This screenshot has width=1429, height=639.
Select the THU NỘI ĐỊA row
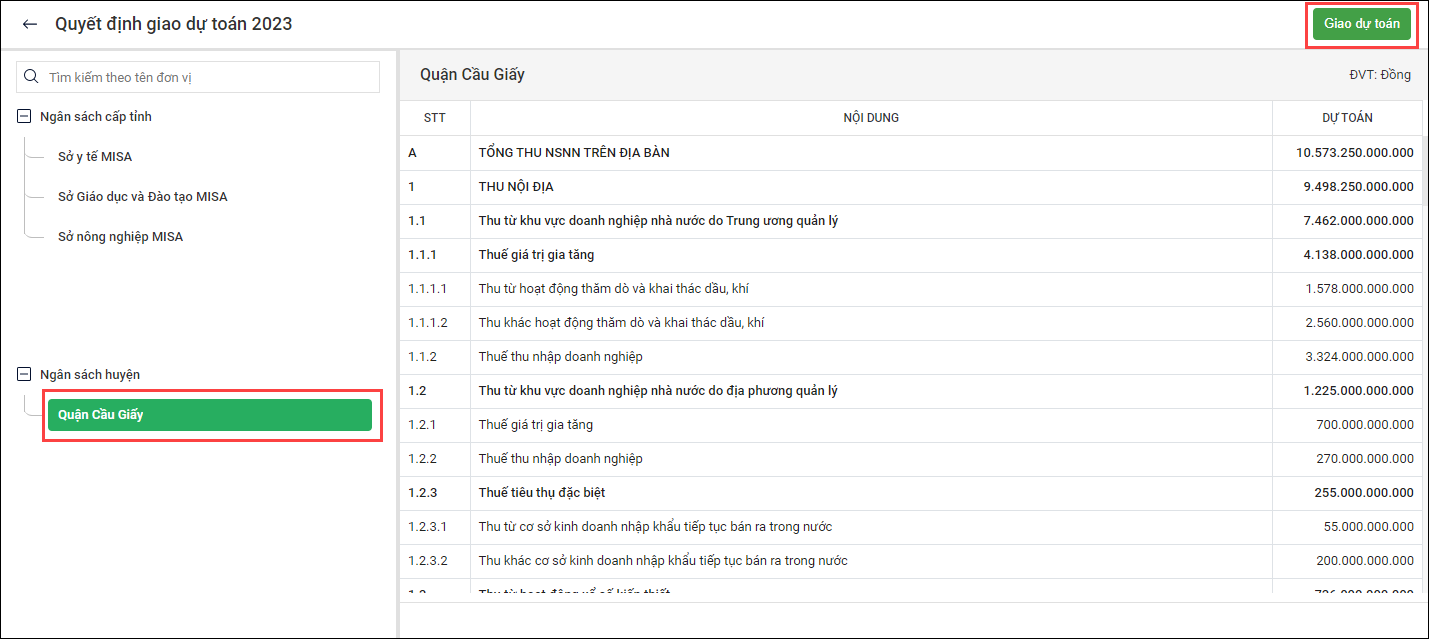pos(516,187)
